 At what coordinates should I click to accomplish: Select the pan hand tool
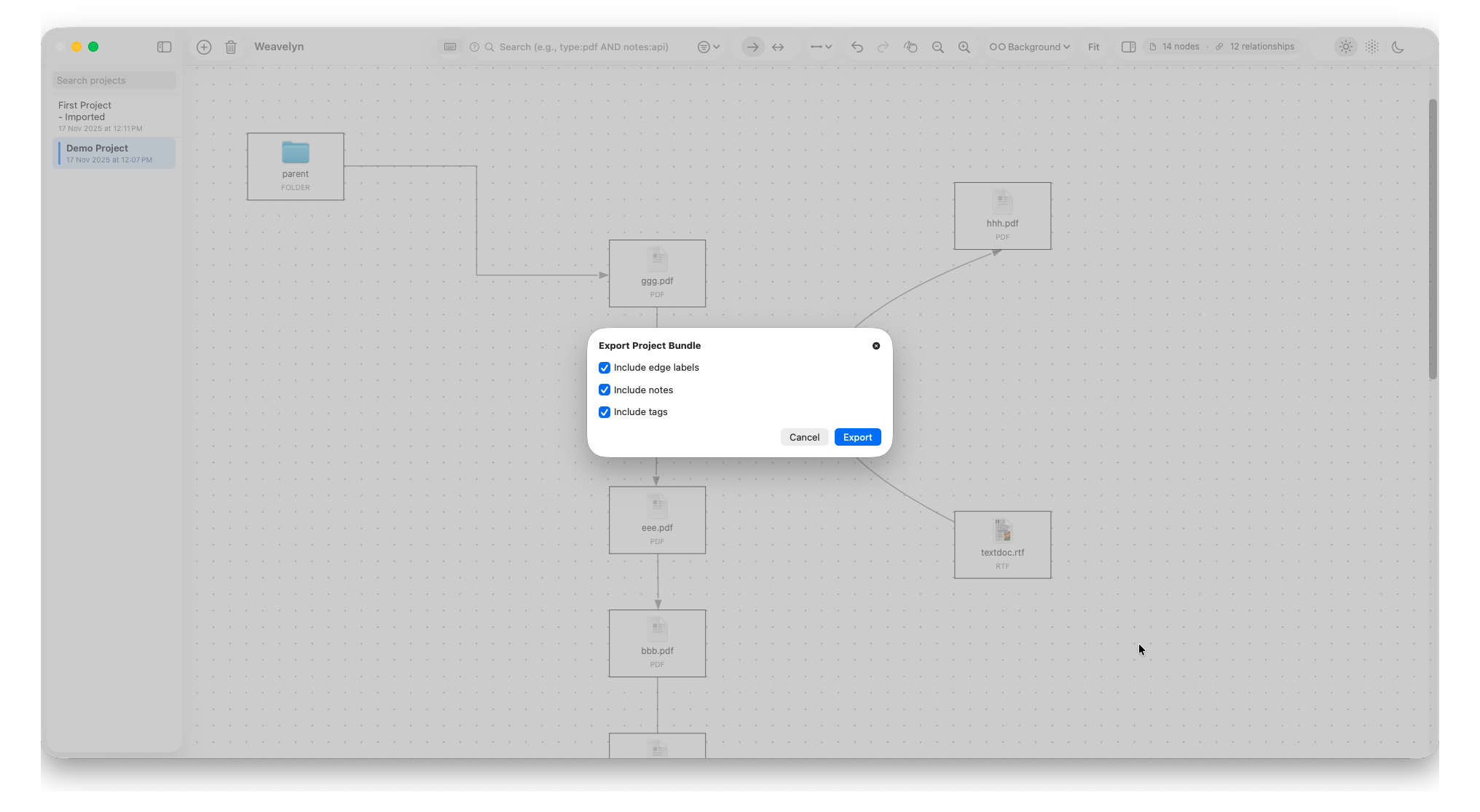pos(910,47)
